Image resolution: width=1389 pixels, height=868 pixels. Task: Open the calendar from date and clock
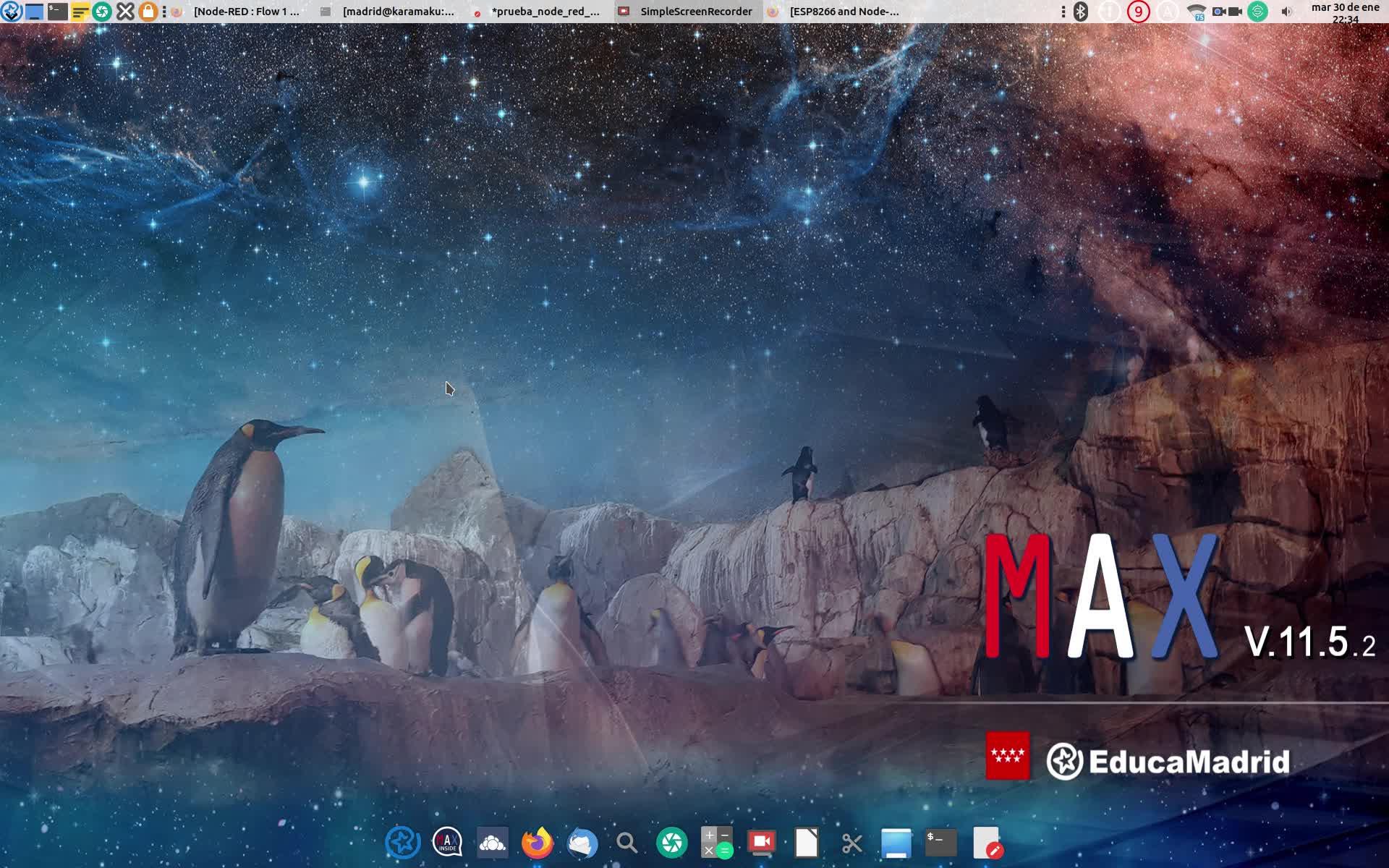1345,12
